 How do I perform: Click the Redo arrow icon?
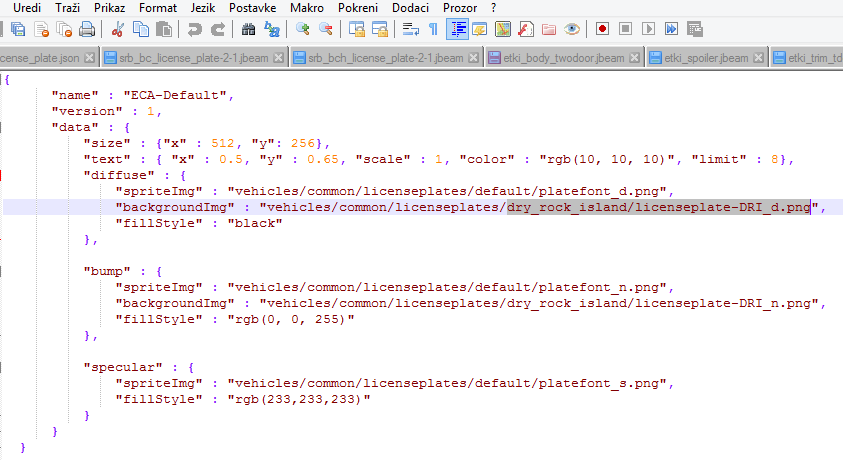coord(218,29)
